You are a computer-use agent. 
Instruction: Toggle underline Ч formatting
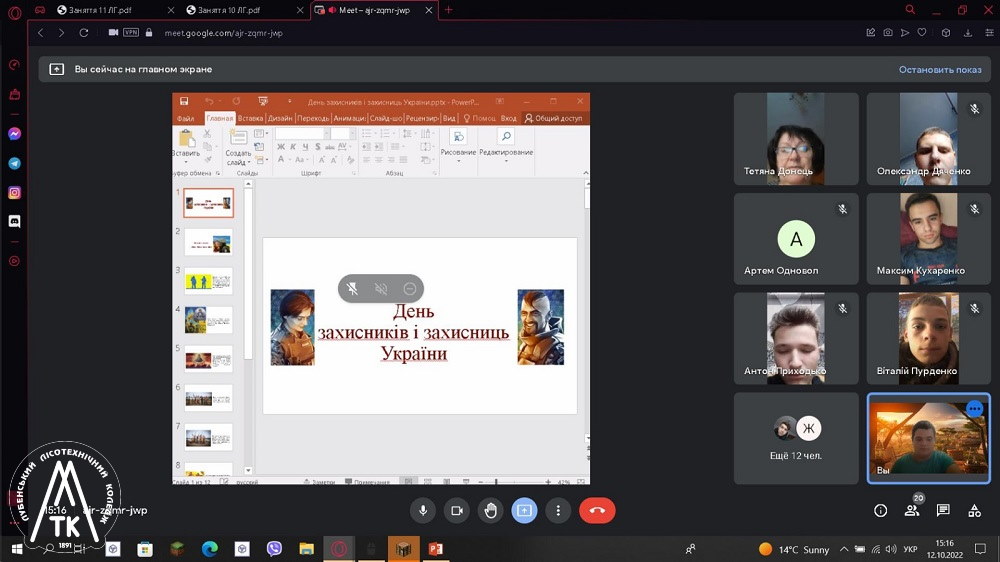coord(305,147)
